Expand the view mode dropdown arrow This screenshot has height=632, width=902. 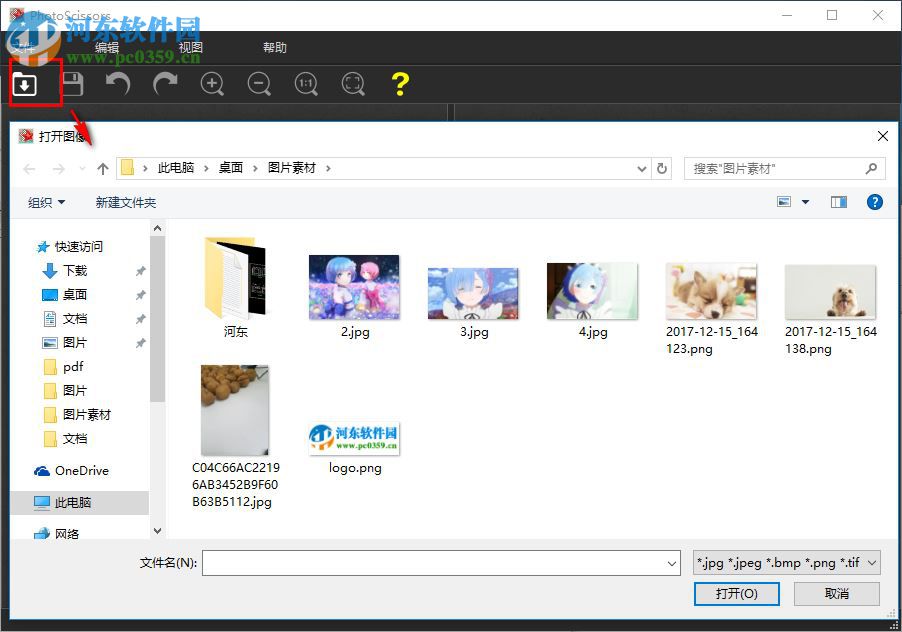805,202
